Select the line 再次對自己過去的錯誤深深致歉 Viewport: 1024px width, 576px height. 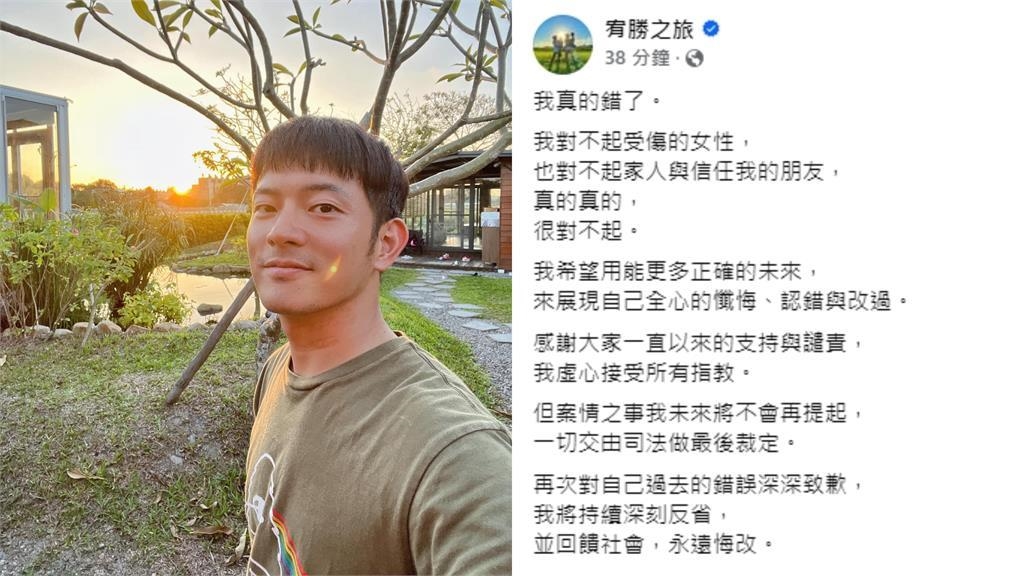point(699,485)
